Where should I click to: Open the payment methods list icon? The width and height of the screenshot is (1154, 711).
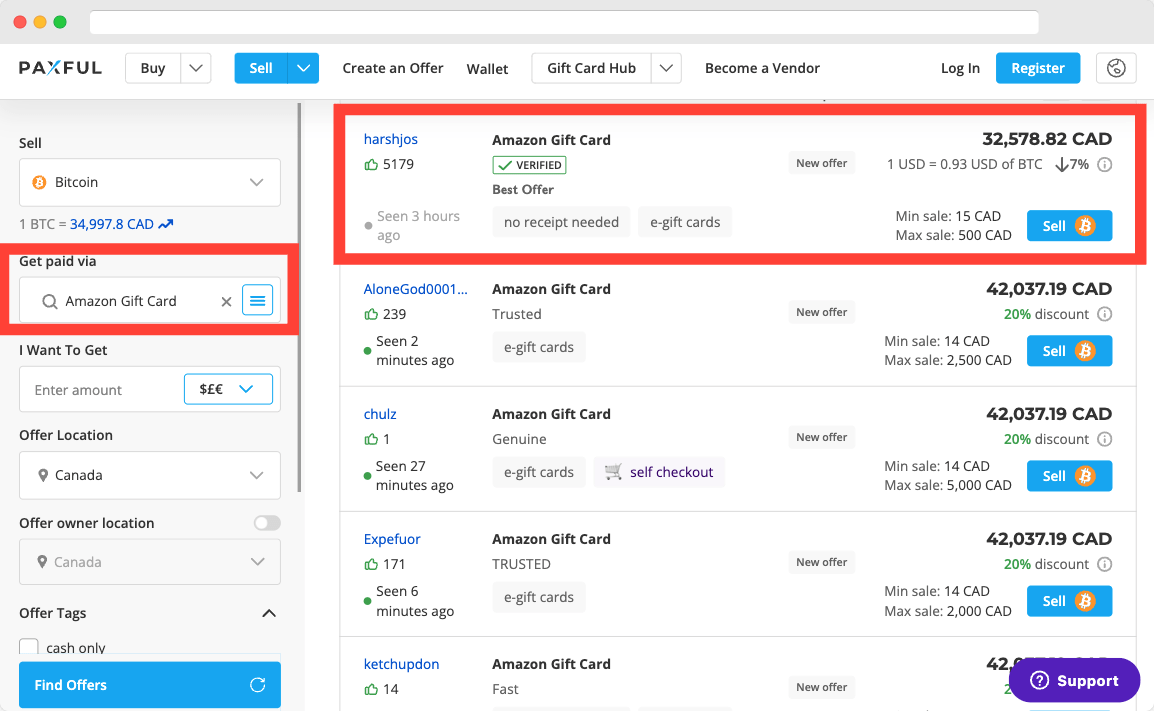(x=258, y=299)
